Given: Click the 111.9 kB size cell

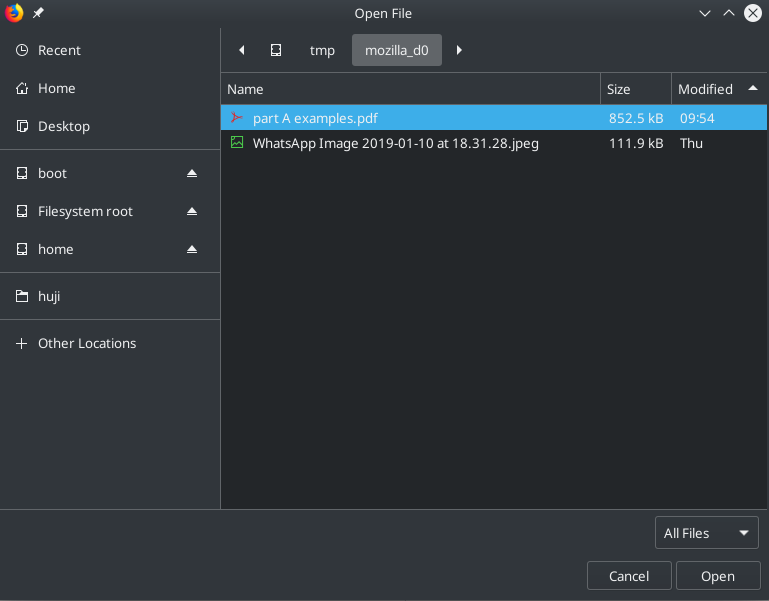Looking at the screenshot, I should point(636,143).
